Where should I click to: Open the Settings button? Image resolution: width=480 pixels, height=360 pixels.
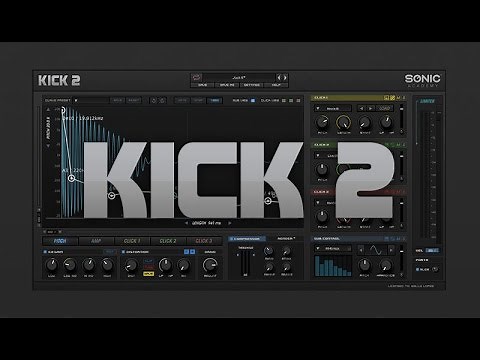(252, 85)
